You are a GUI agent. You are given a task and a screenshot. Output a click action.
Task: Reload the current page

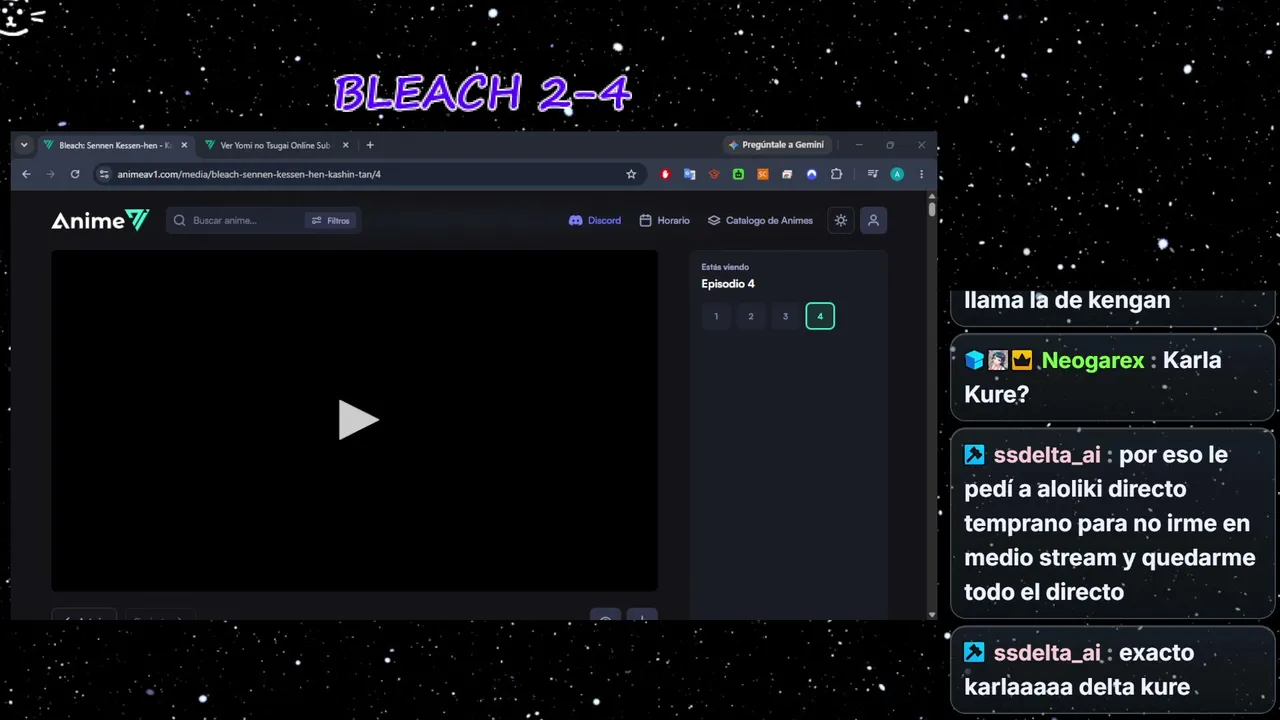pyautogui.click(x=75, y=174)
